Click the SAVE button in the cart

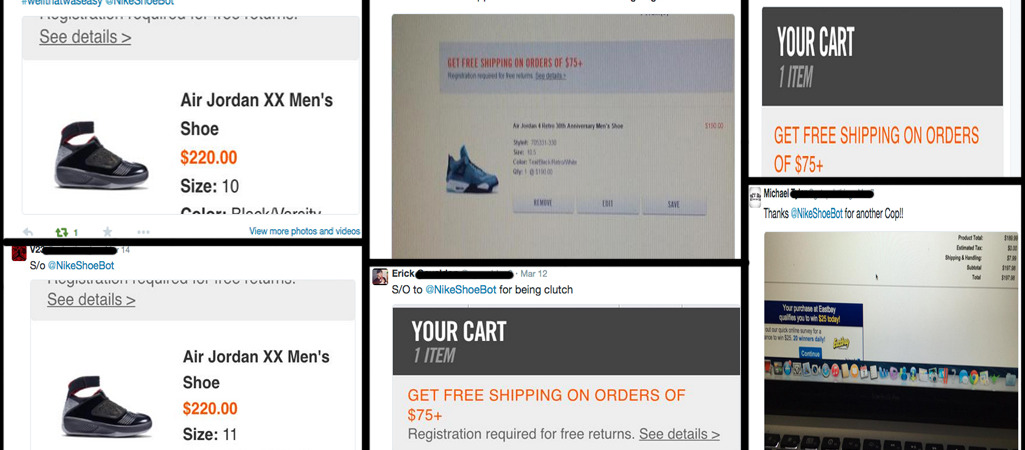coord(674,205)
